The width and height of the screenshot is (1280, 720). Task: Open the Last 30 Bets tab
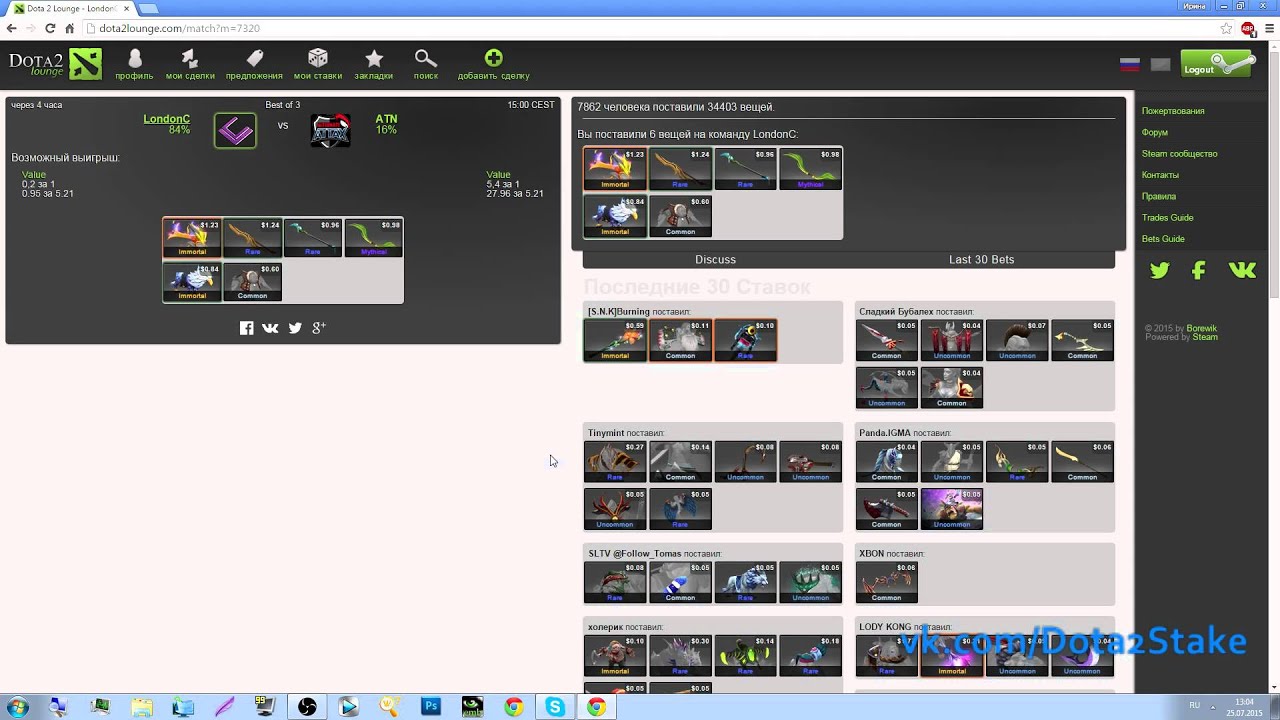(982, 259)
